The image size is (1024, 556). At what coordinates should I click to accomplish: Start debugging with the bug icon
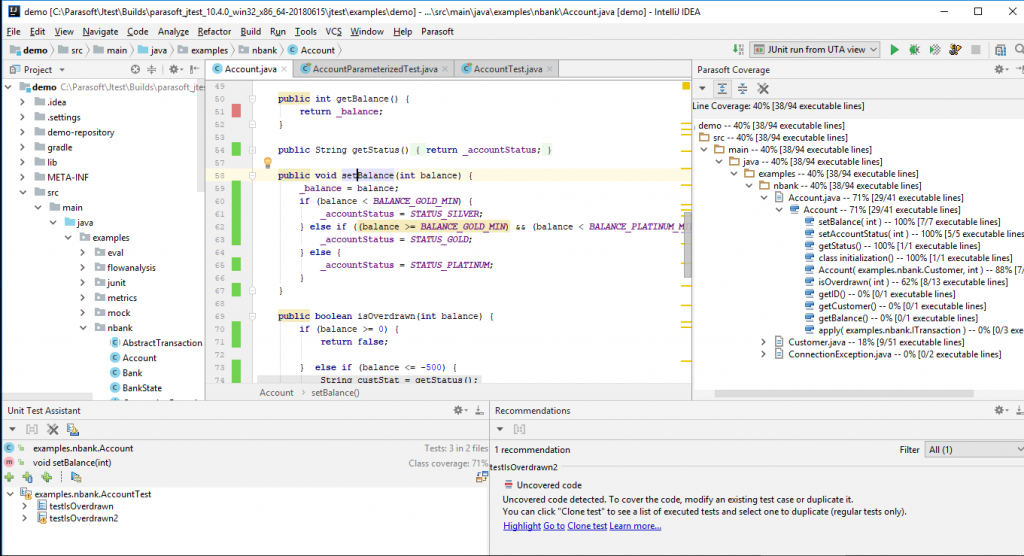915,49
